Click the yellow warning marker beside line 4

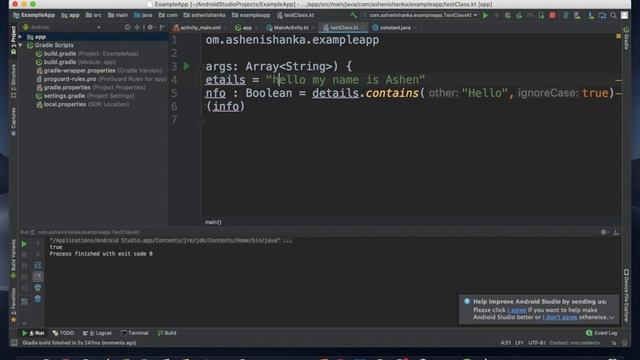pyautogui.click(x=618, y=80)
